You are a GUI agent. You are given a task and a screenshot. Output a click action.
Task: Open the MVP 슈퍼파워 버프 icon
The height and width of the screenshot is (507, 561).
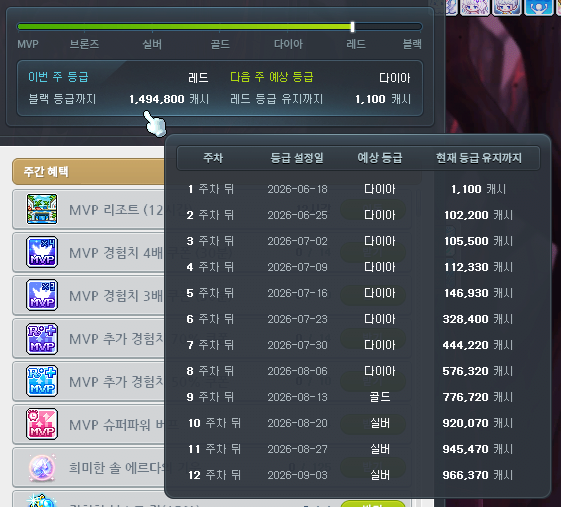tap(42, 424)
